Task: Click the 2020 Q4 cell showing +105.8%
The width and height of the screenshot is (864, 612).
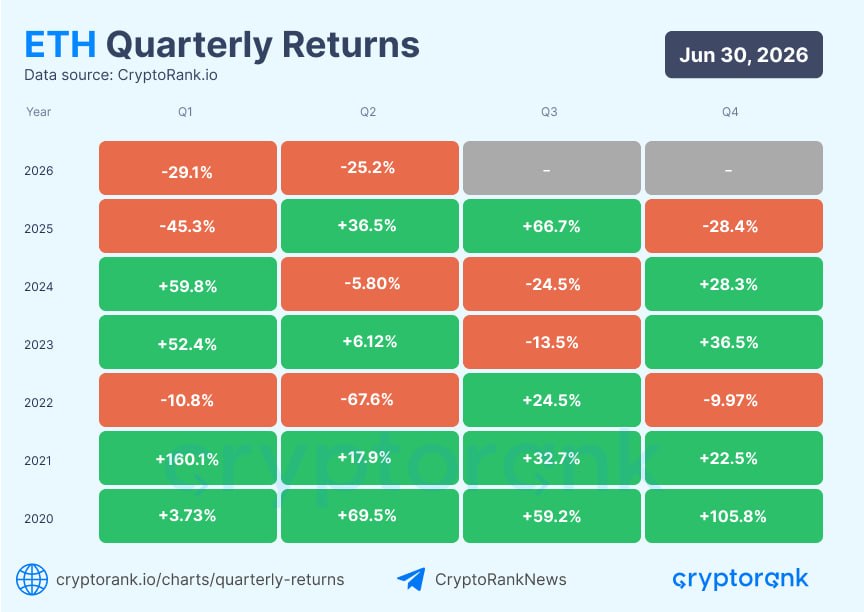Action: coord(733,516)
